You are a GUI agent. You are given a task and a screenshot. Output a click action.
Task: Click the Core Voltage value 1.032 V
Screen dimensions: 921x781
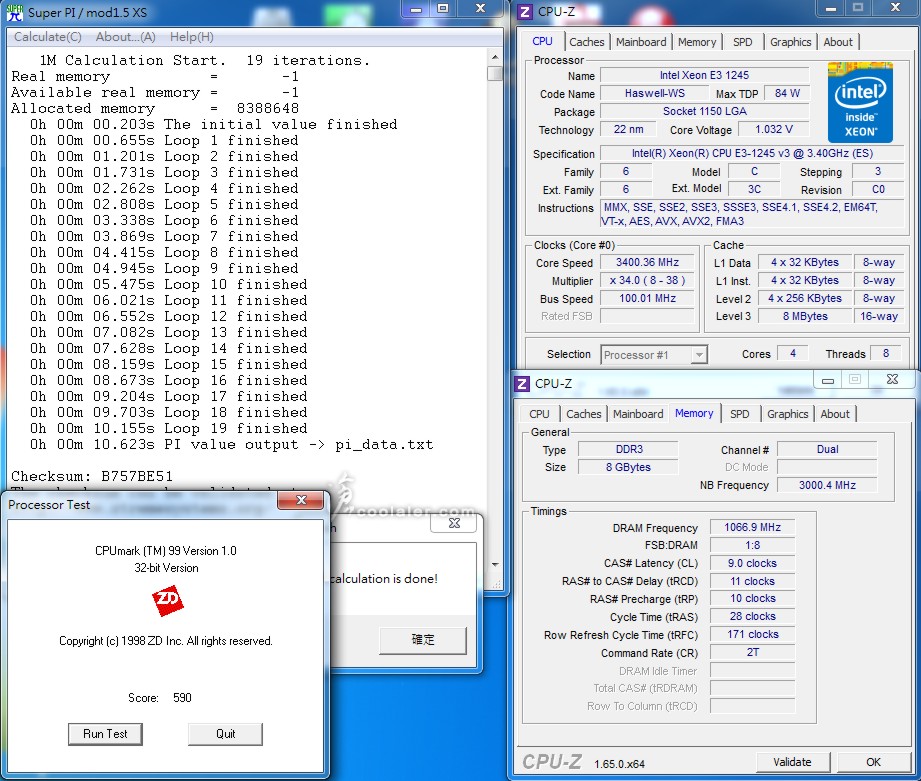[x=774, y=129]
